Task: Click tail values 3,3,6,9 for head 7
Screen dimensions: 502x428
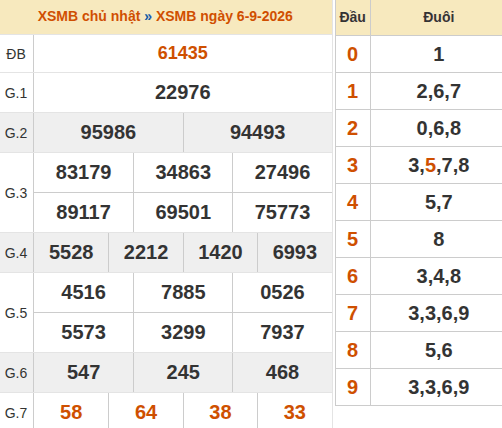Action: (439, 314)
